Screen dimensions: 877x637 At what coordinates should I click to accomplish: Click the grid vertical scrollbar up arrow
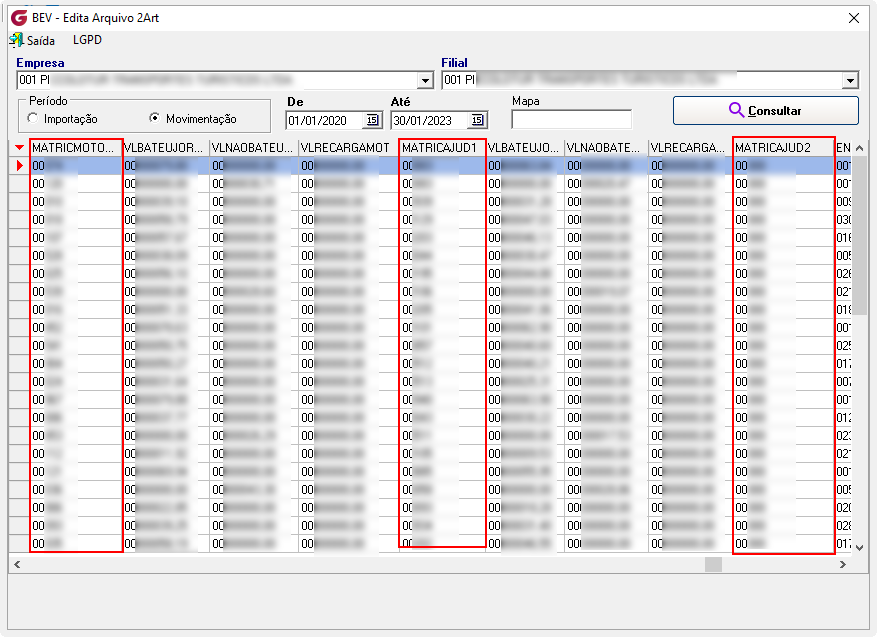860,148
